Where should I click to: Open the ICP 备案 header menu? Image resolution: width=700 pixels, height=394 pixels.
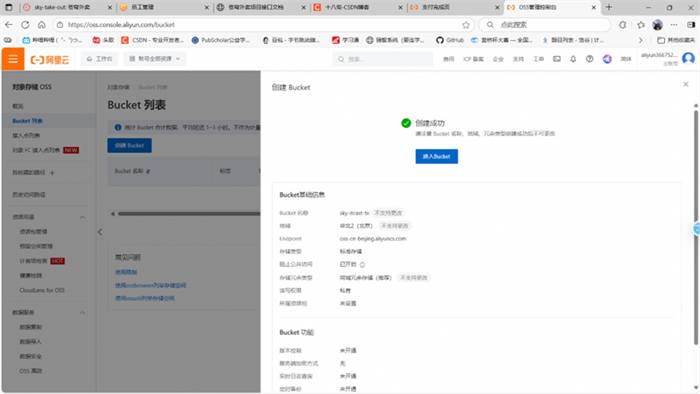[473, 59]
